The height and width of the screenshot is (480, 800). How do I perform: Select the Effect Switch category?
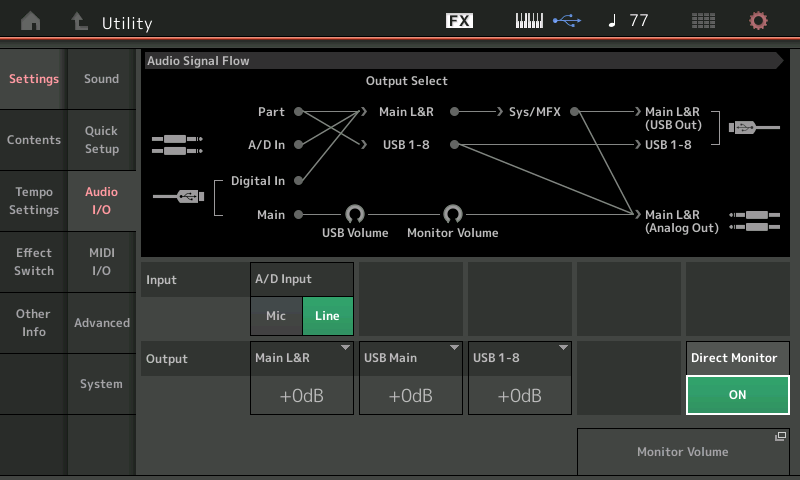tap(34, 262)
